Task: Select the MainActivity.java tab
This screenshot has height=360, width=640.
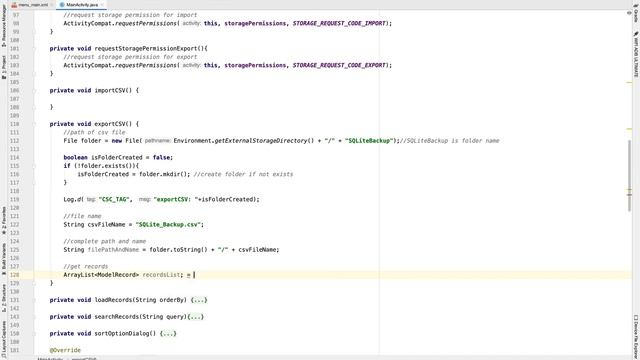Action: [82, 5]
